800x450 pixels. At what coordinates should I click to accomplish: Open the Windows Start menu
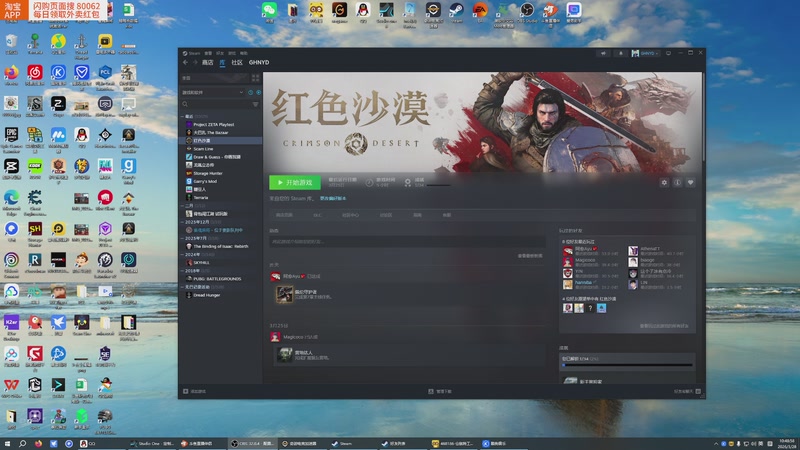point(7,444)
